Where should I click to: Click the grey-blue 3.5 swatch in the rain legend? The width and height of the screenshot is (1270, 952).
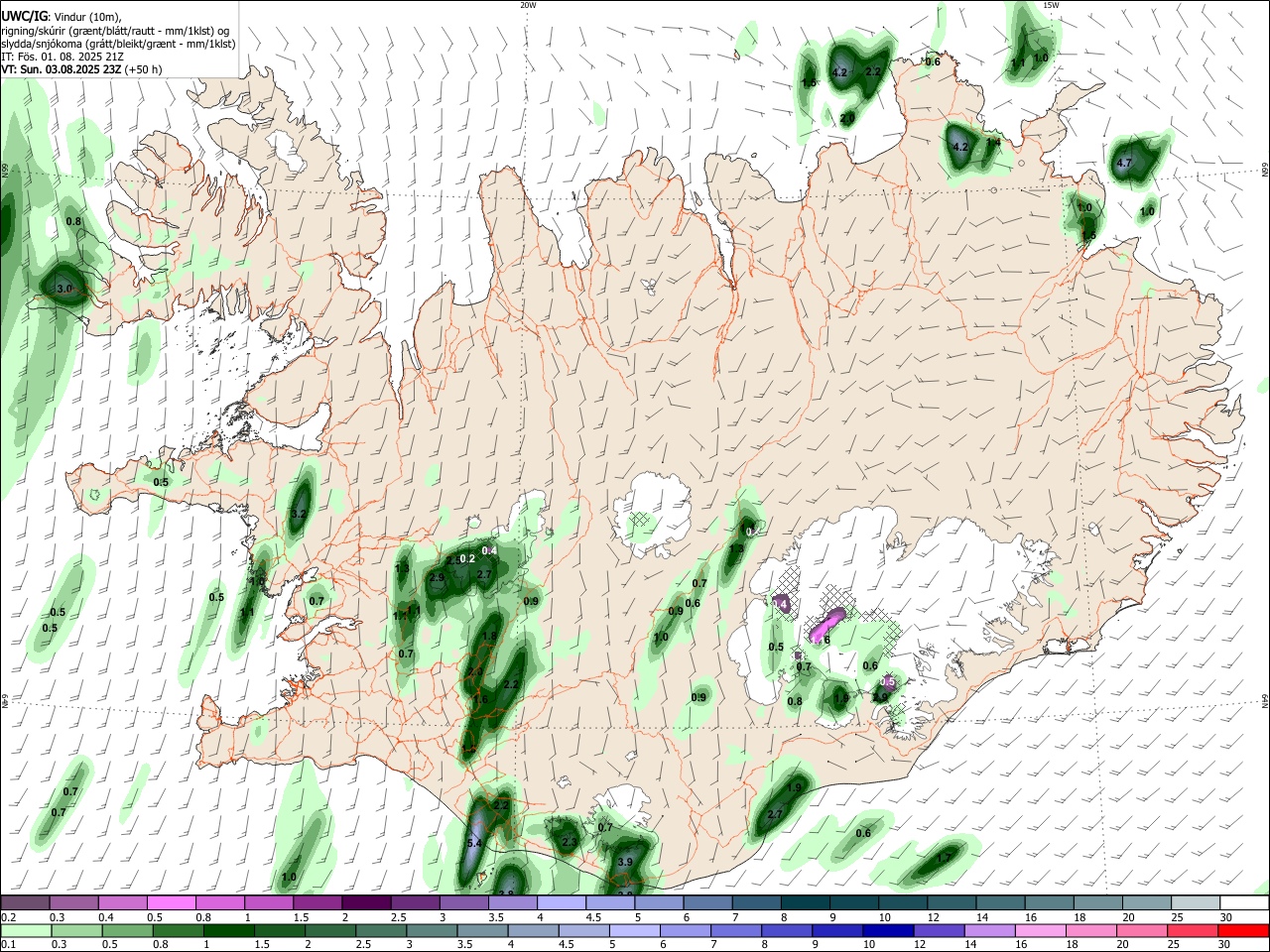point(482,931)
